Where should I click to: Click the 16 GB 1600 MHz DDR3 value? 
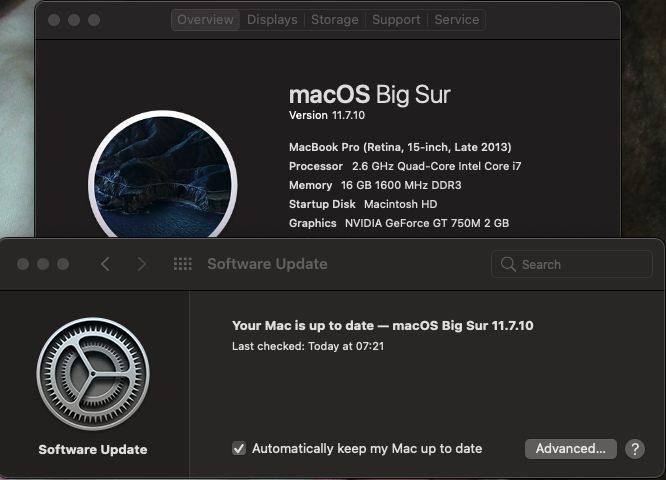pos(401,185)
